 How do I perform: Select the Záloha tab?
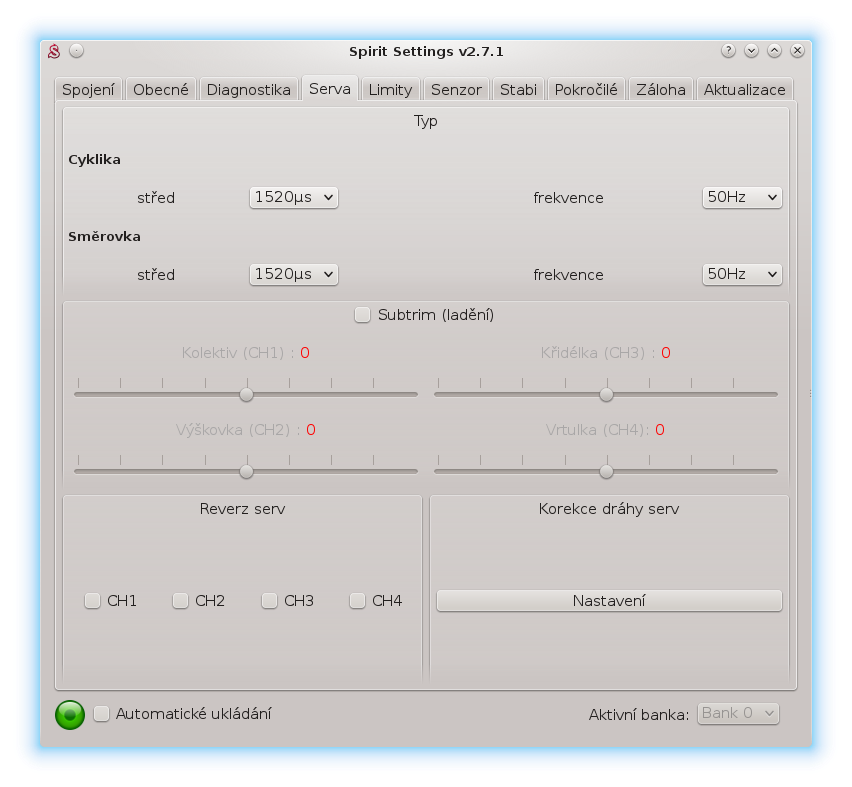click(x=661, y=89)
